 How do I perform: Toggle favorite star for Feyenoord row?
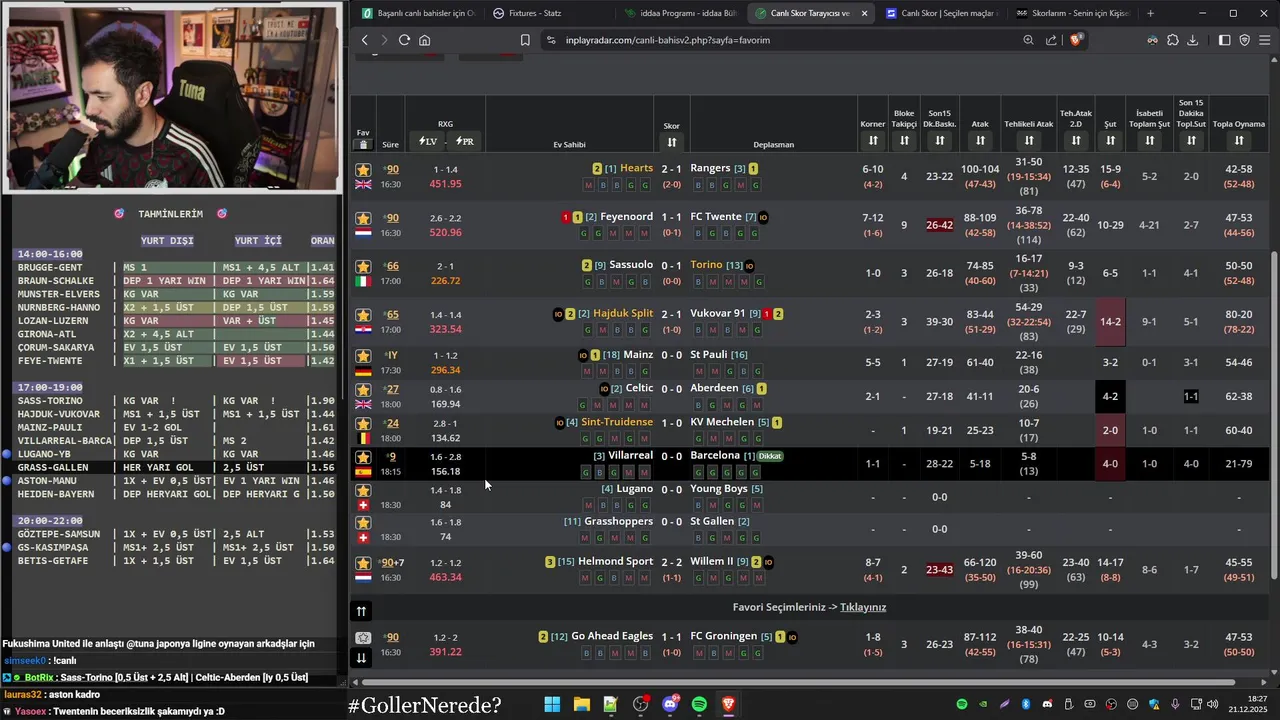click(363, 218)
